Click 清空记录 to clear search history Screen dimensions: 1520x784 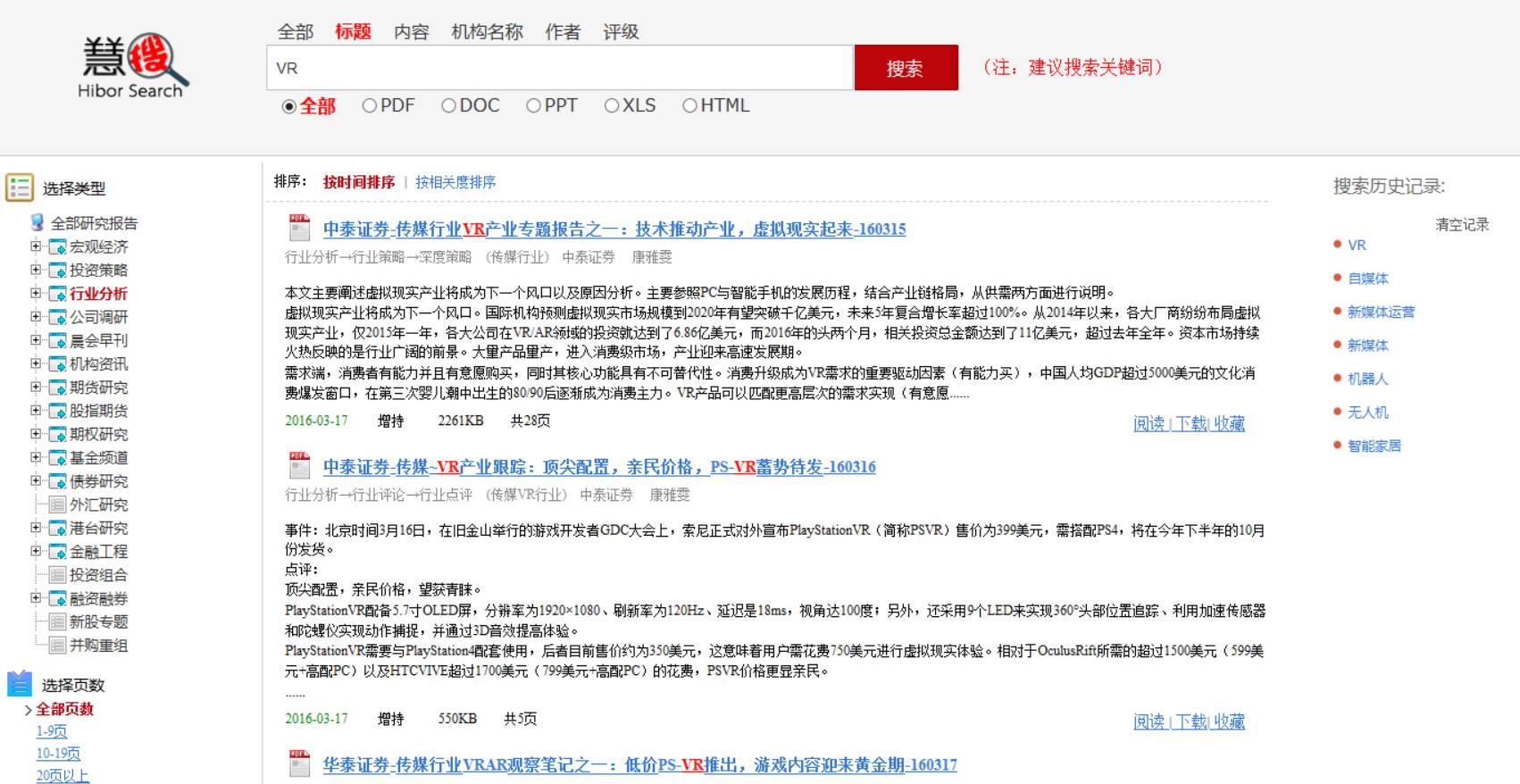(1462, 224)
